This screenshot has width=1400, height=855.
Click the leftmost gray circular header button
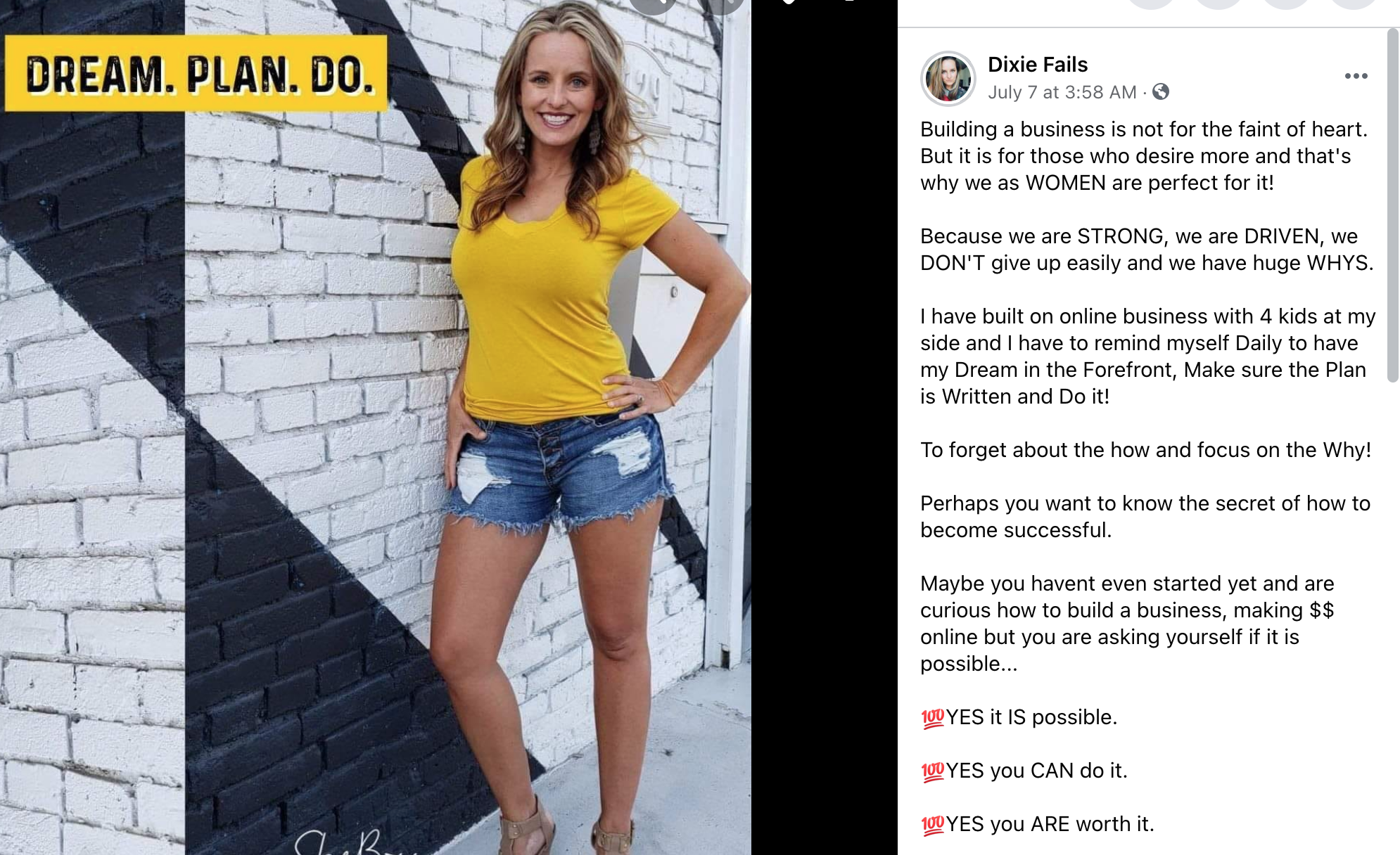tap(1152, 4)
